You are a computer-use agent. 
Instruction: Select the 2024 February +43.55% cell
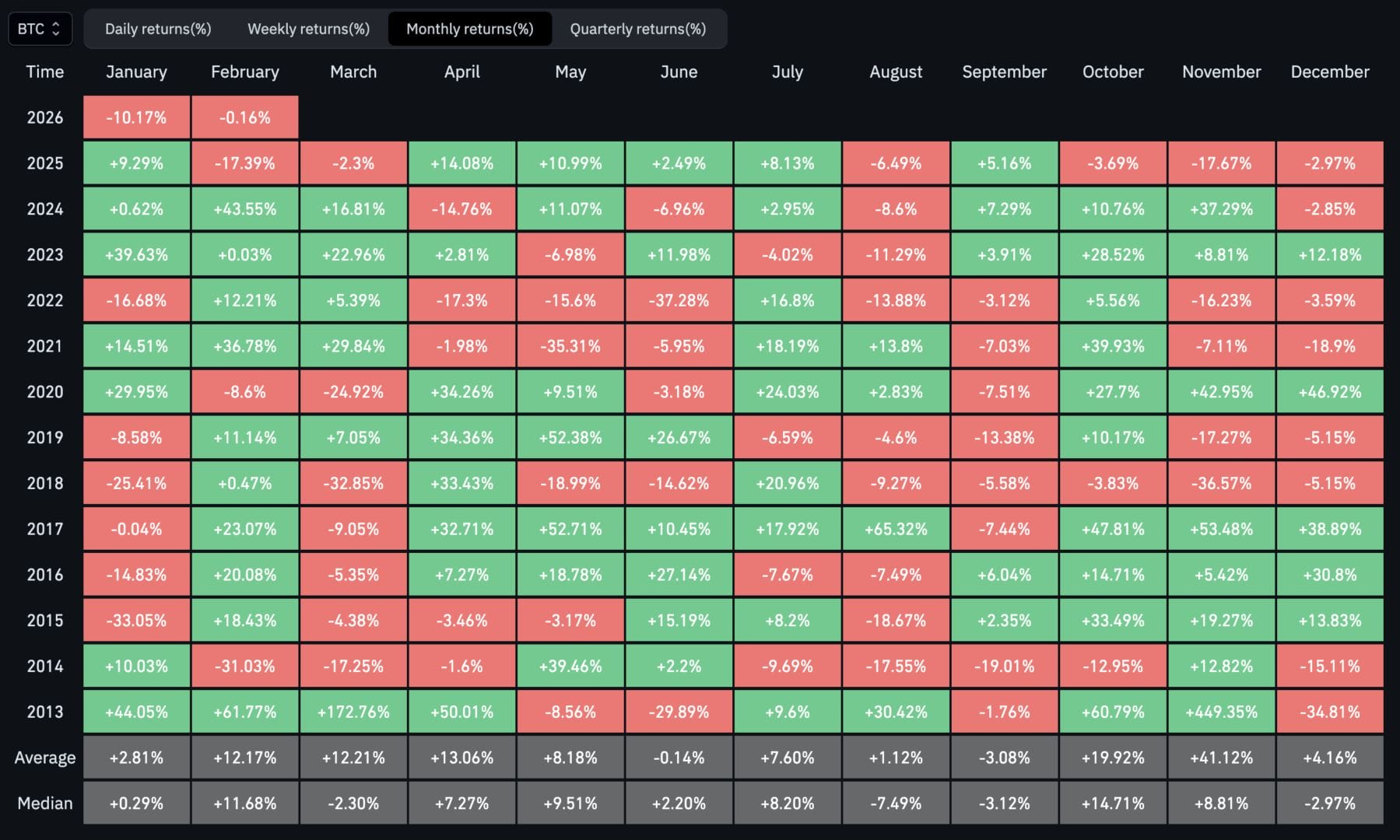245,209
